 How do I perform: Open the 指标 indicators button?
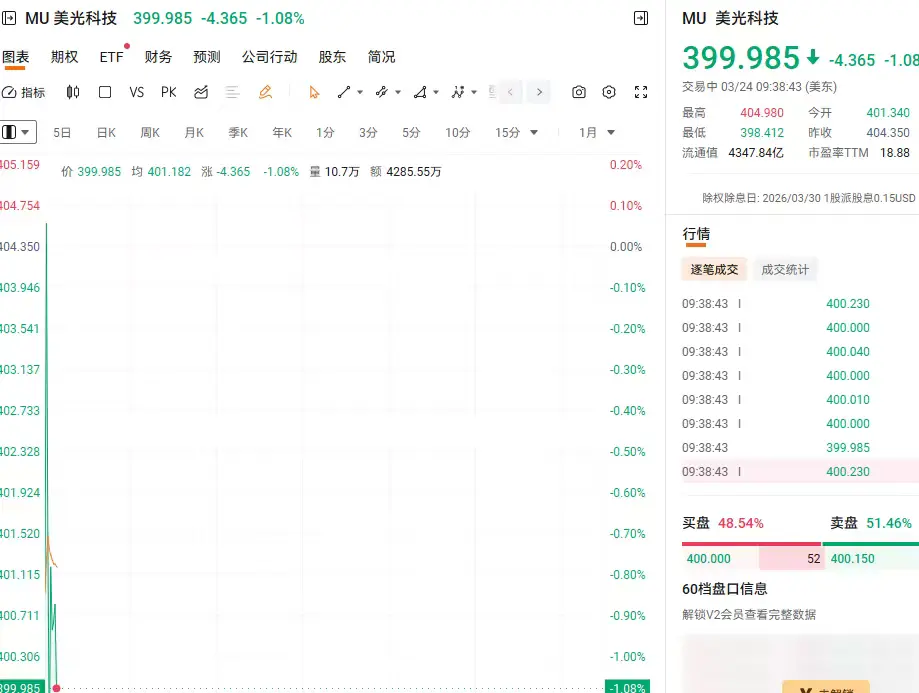tap(23, 92)
